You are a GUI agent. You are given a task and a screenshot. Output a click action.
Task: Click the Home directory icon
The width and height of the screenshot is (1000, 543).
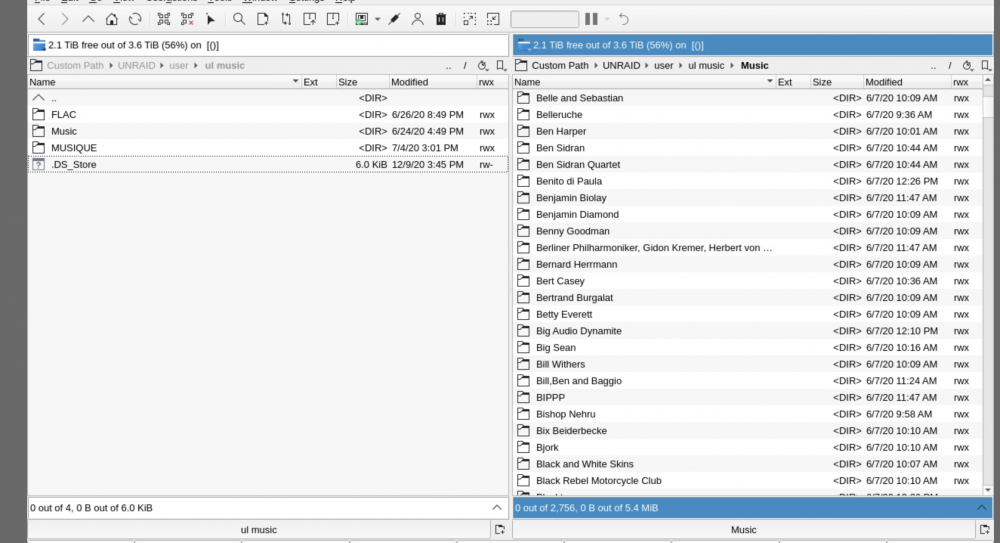point(112,19)
